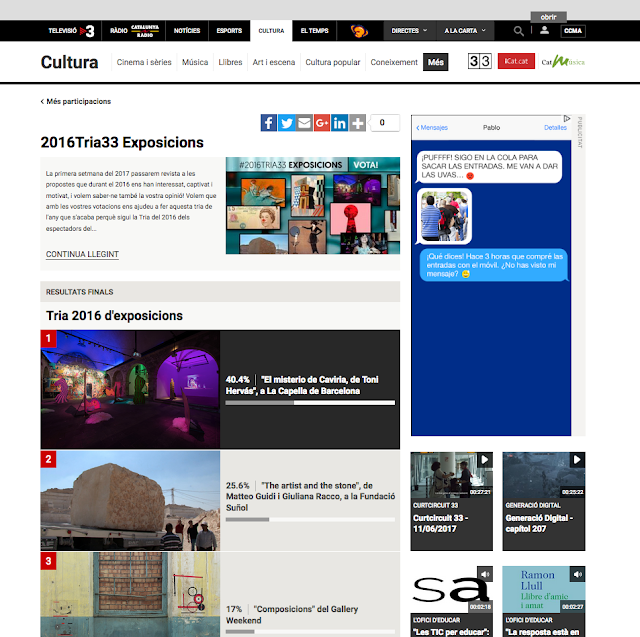Play Curtcircuit 33 video icon
This screenshot has height=637, width=640.
click(x=484, y=460)
